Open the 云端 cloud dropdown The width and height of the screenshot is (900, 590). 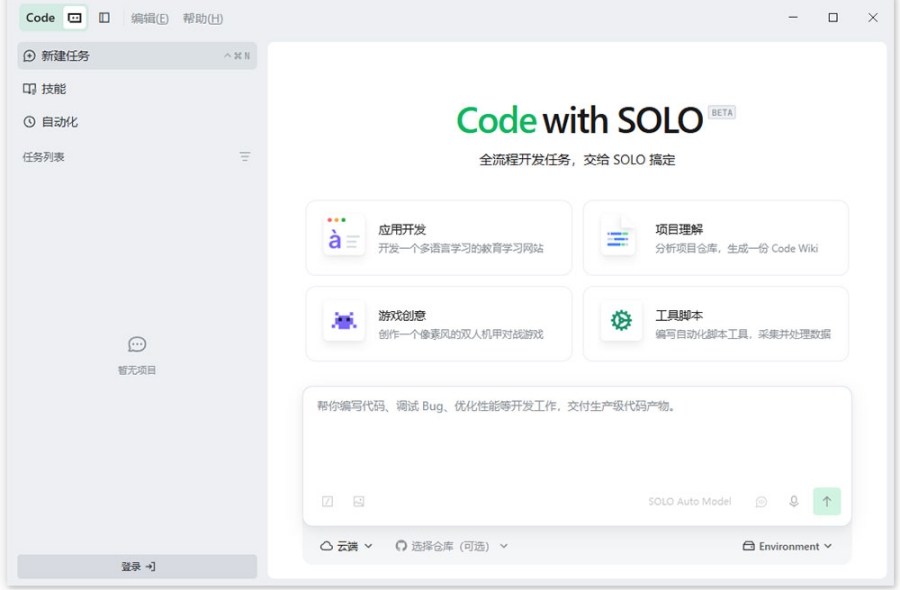tap(346, 546)
